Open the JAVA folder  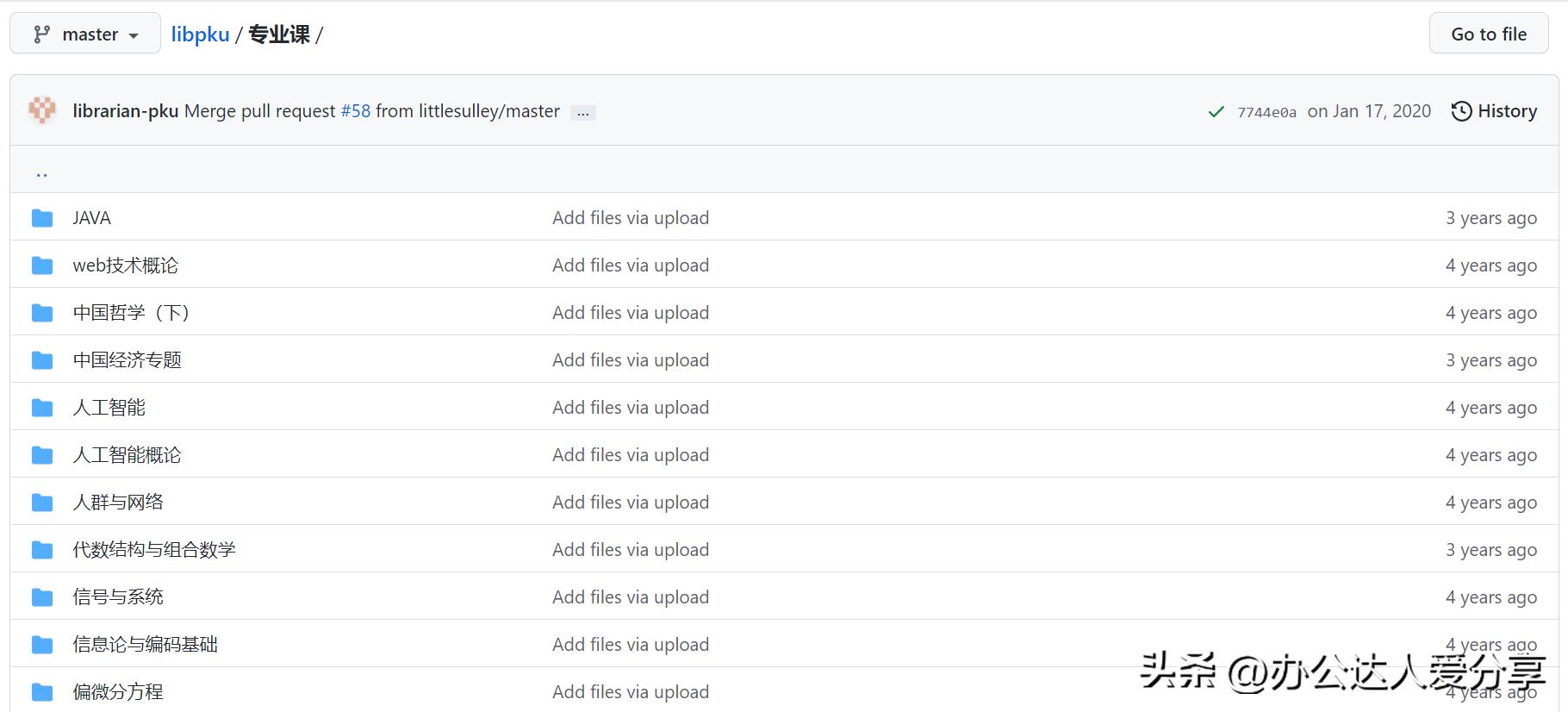[x=91, y=218]
